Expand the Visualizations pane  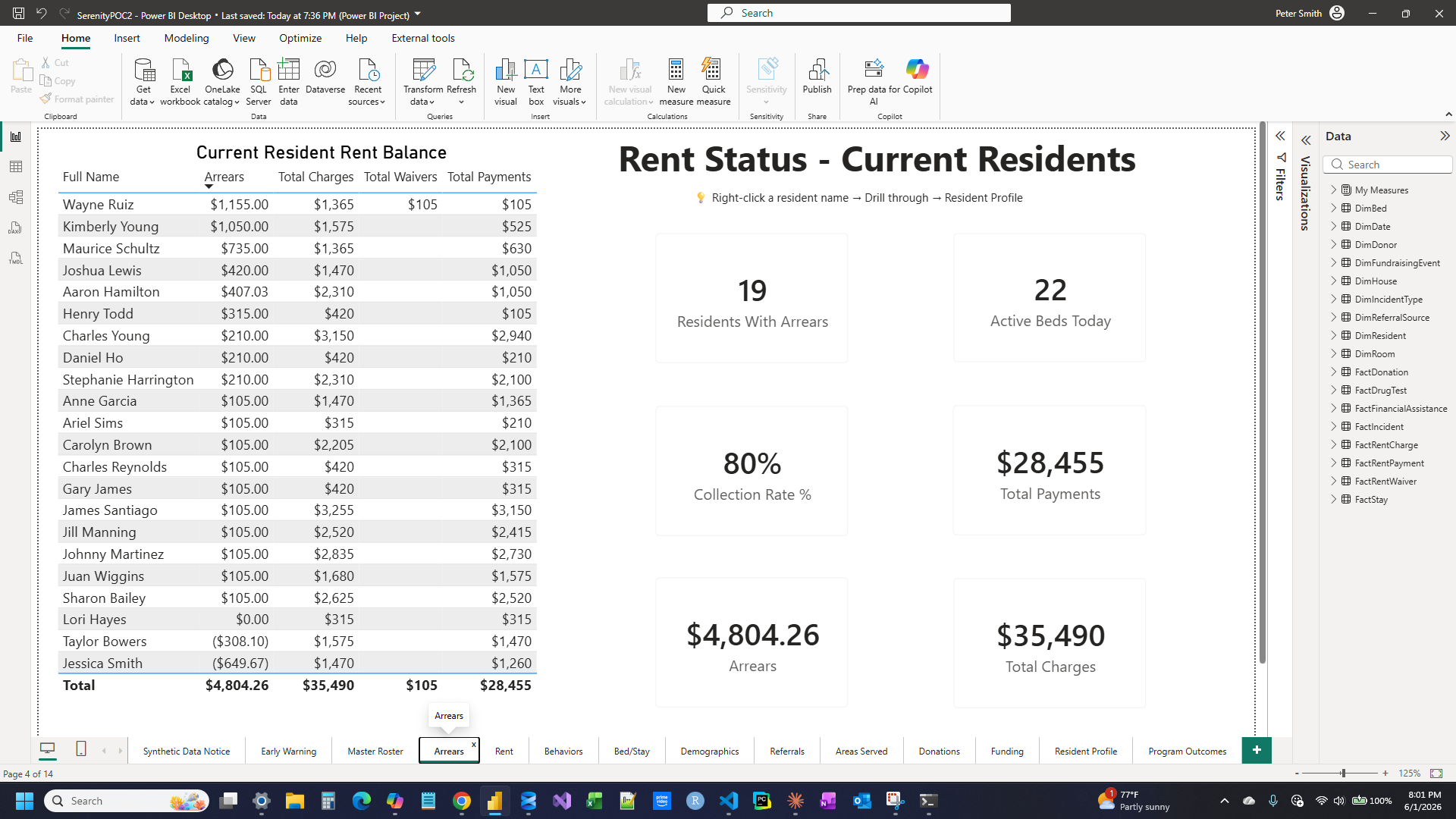click(x=1306, y=140)
